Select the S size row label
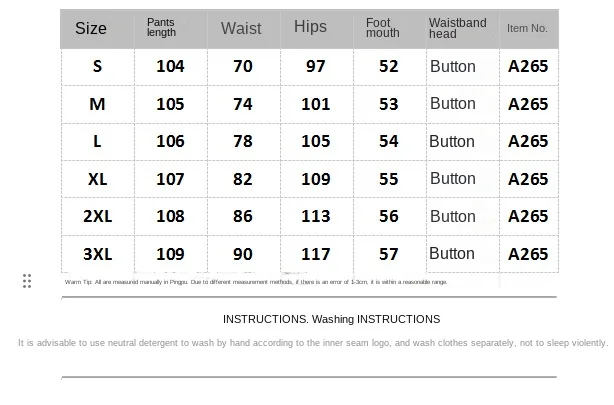This screenshot has width=614, height=405. point(97,66)
